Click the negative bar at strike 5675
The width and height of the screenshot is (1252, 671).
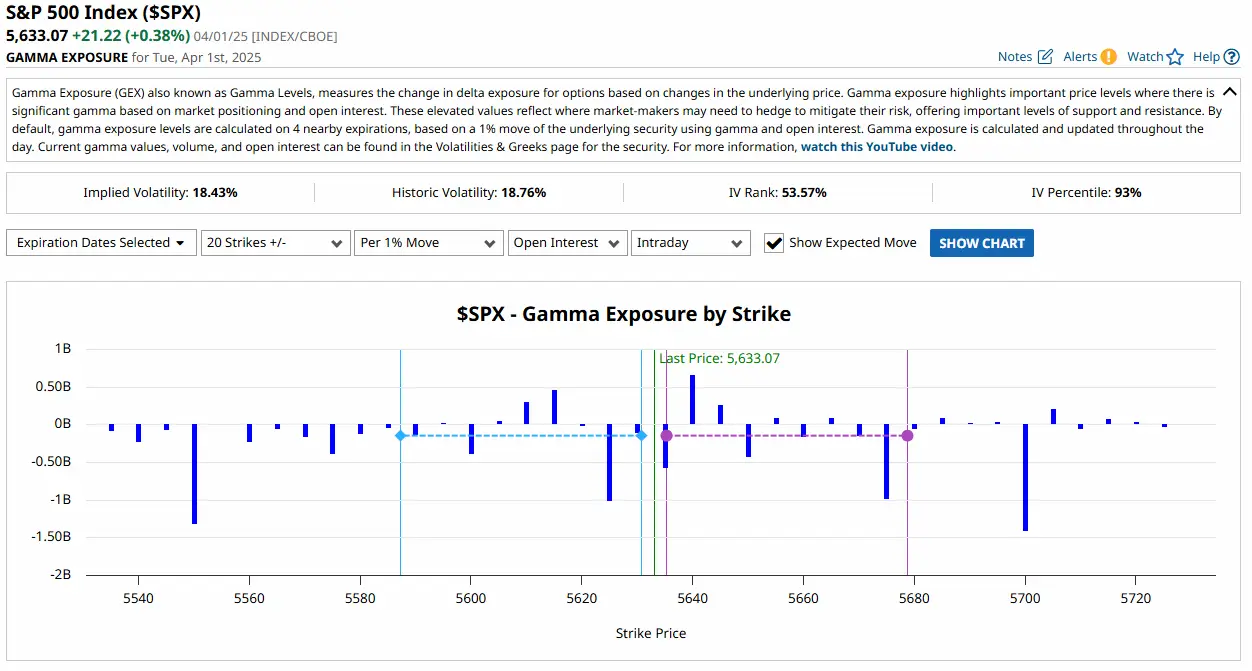coord(886,461)
